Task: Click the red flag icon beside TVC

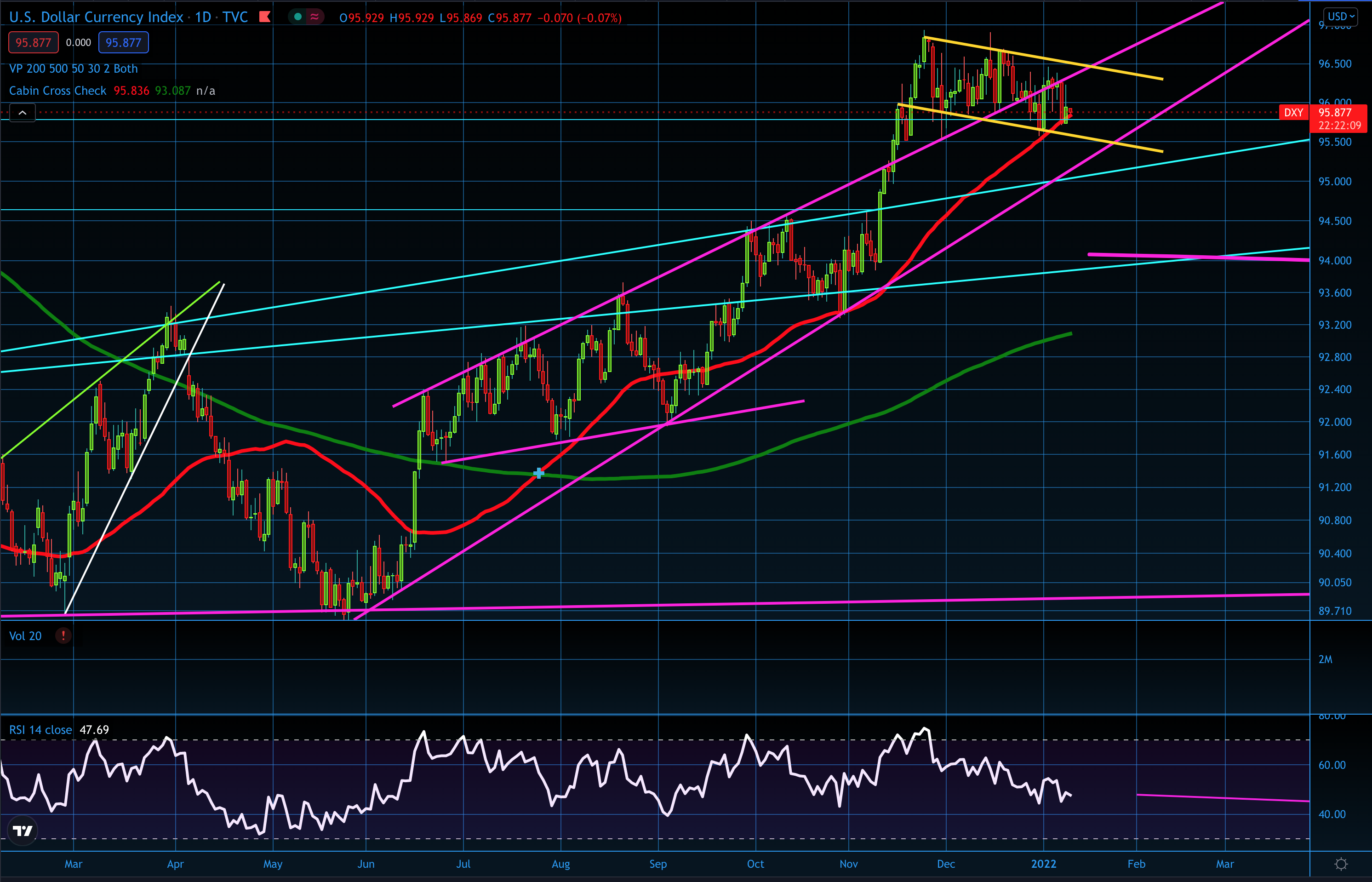Action: 264,17
